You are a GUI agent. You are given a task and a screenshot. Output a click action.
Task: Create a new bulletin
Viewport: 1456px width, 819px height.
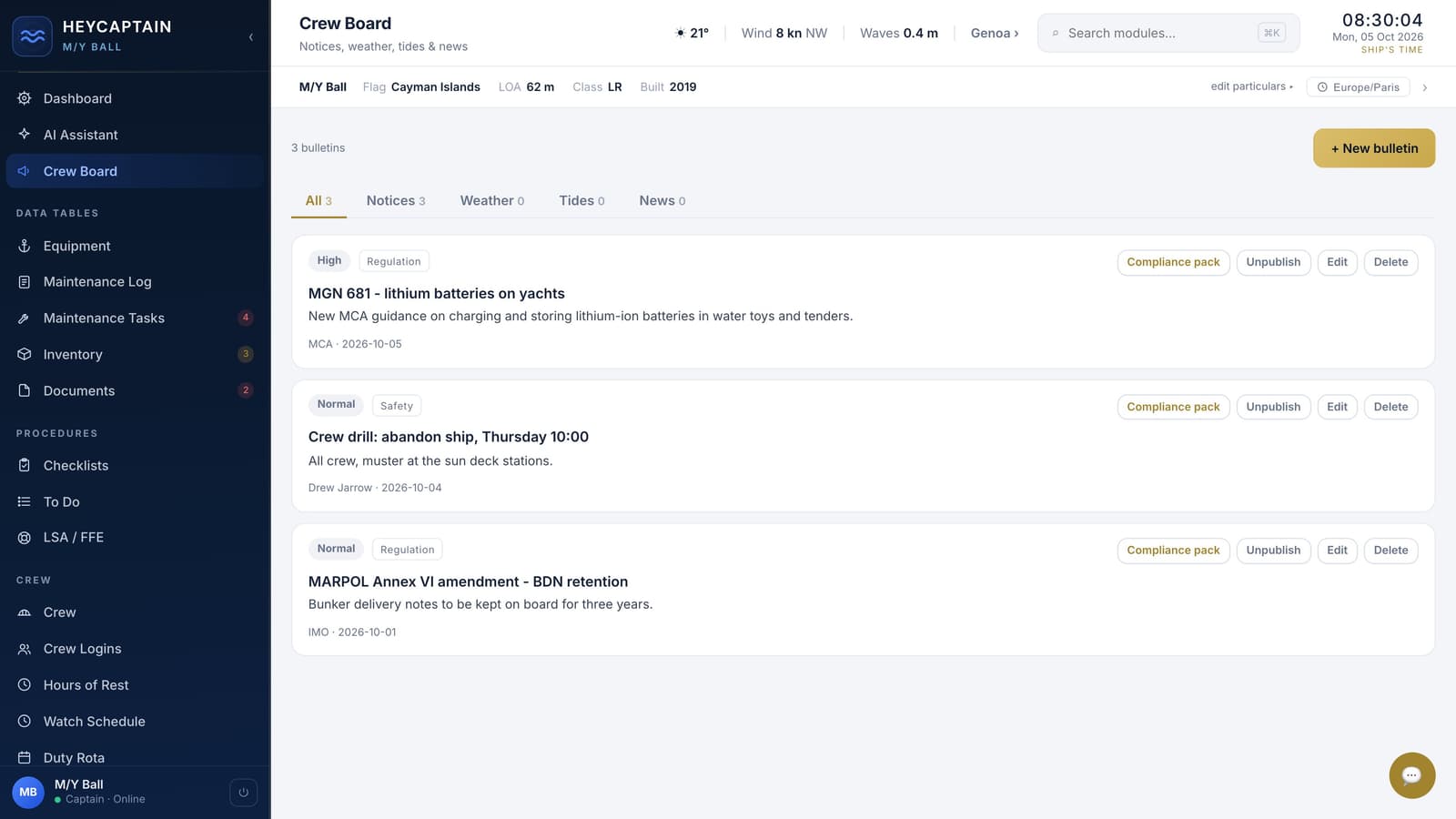1374,148
